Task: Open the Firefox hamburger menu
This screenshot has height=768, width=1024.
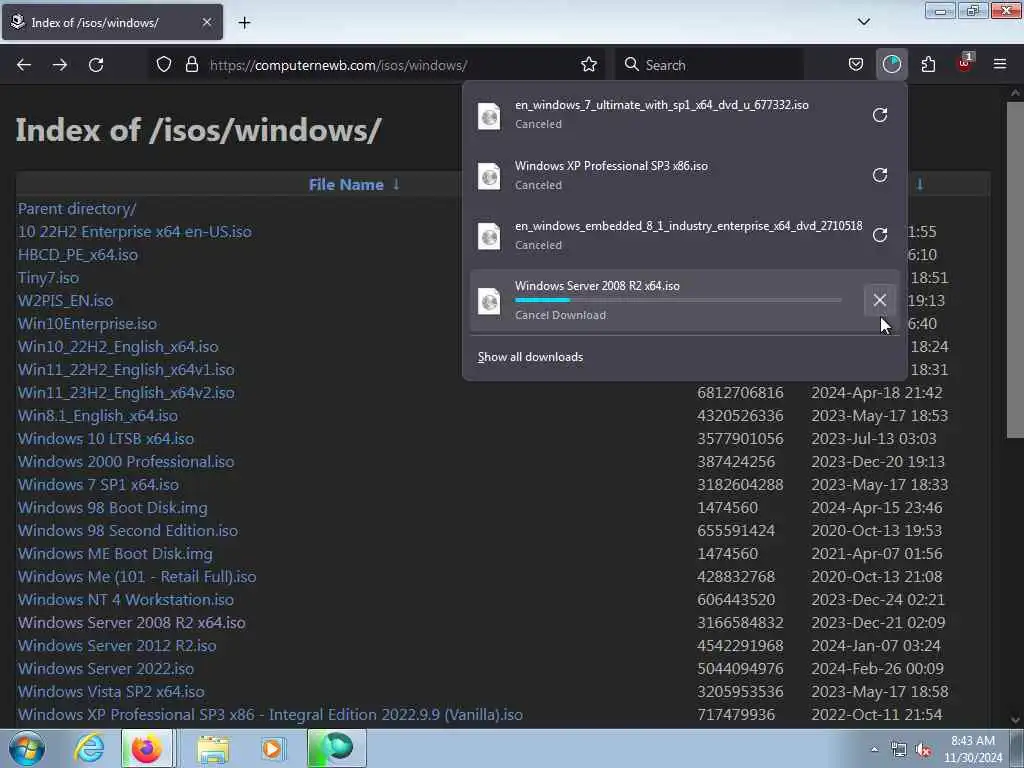Action: (1000, 64)
